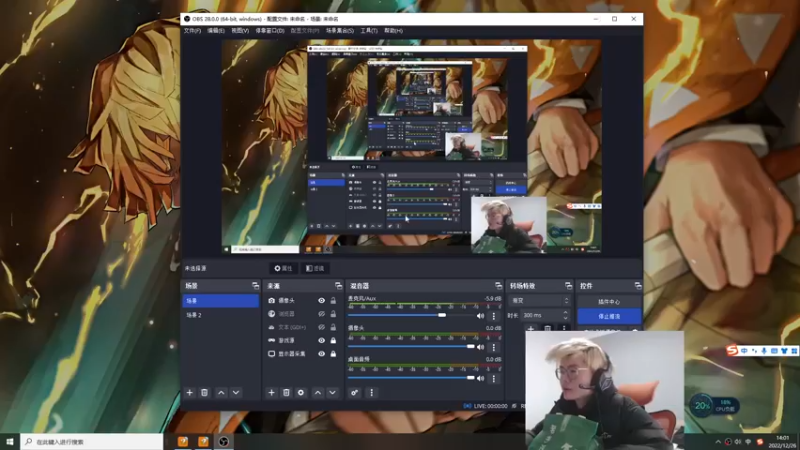Click the OBS icon in the Windows taskbar
The image size is (800, 450).
pyautogui.click(x=223, y=441)
